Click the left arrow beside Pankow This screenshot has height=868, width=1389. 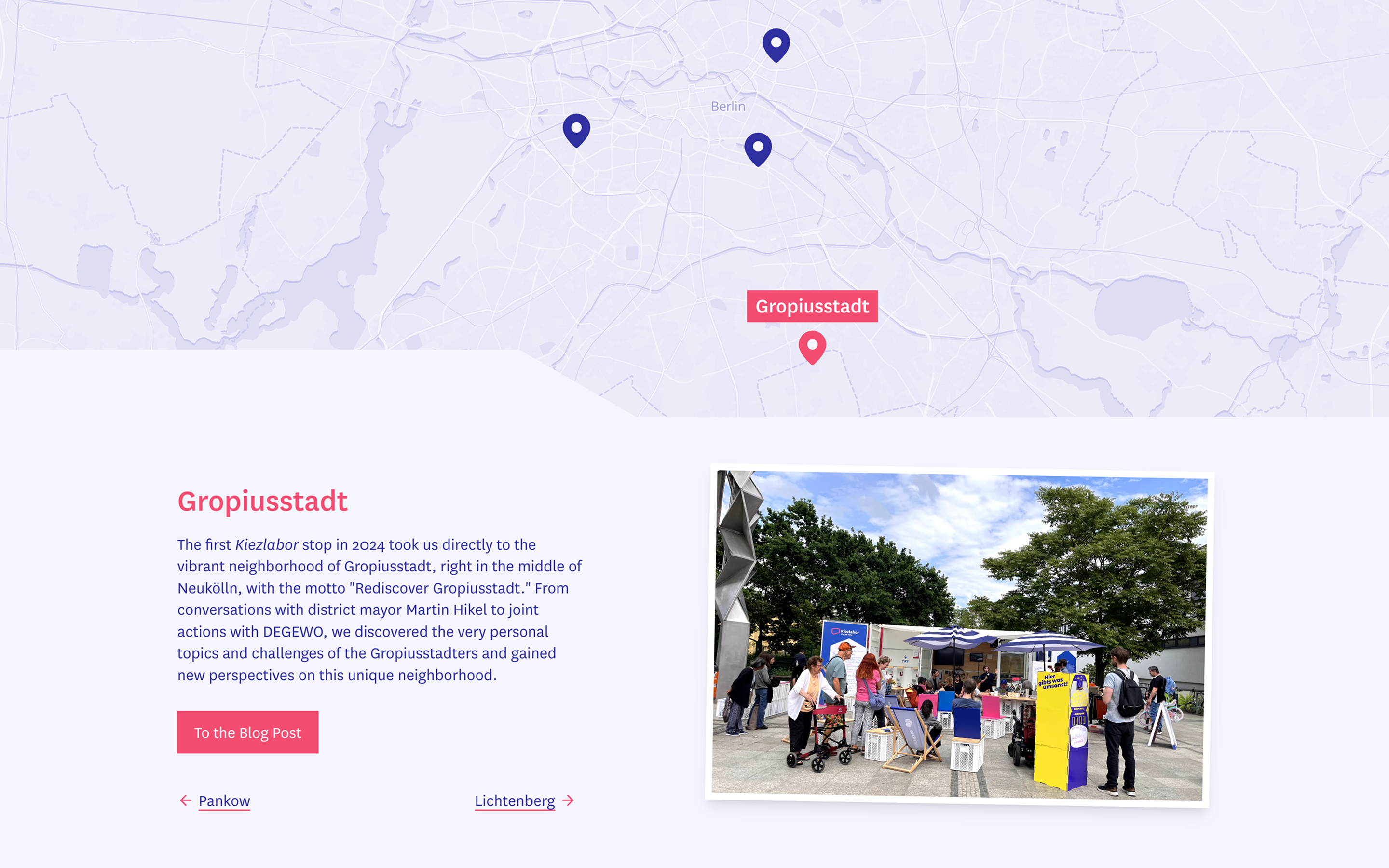pos(185,800)
